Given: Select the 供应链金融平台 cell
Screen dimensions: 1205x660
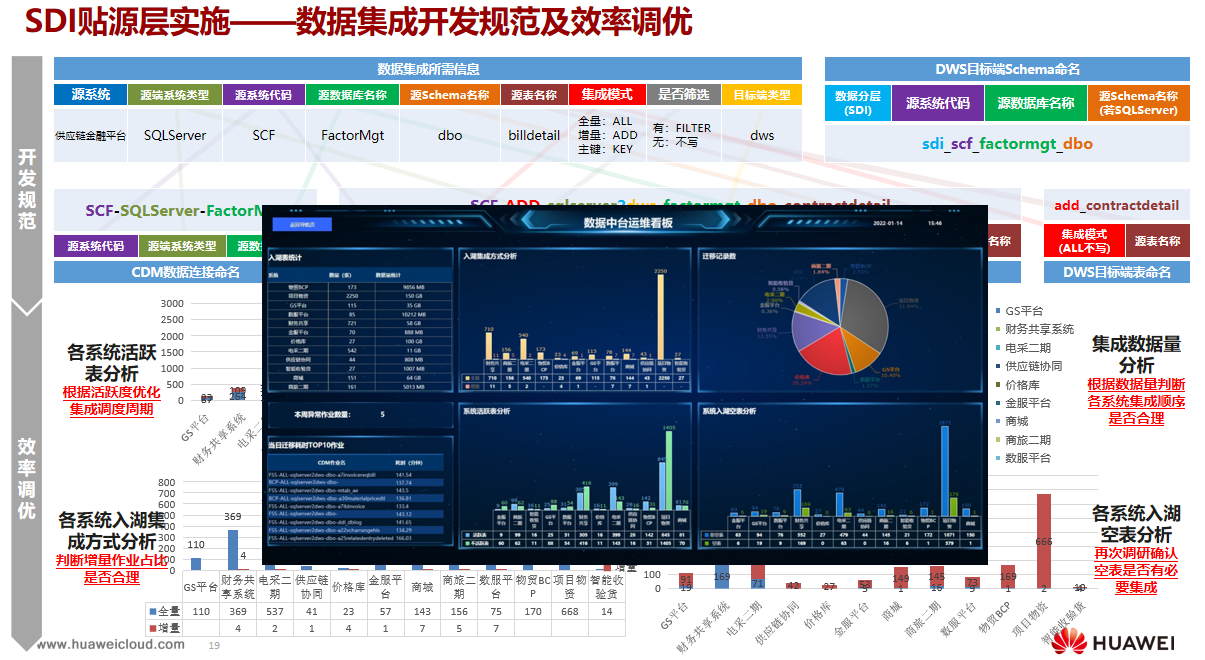Looking at the screenshot, I should click(x=90, y=135).
